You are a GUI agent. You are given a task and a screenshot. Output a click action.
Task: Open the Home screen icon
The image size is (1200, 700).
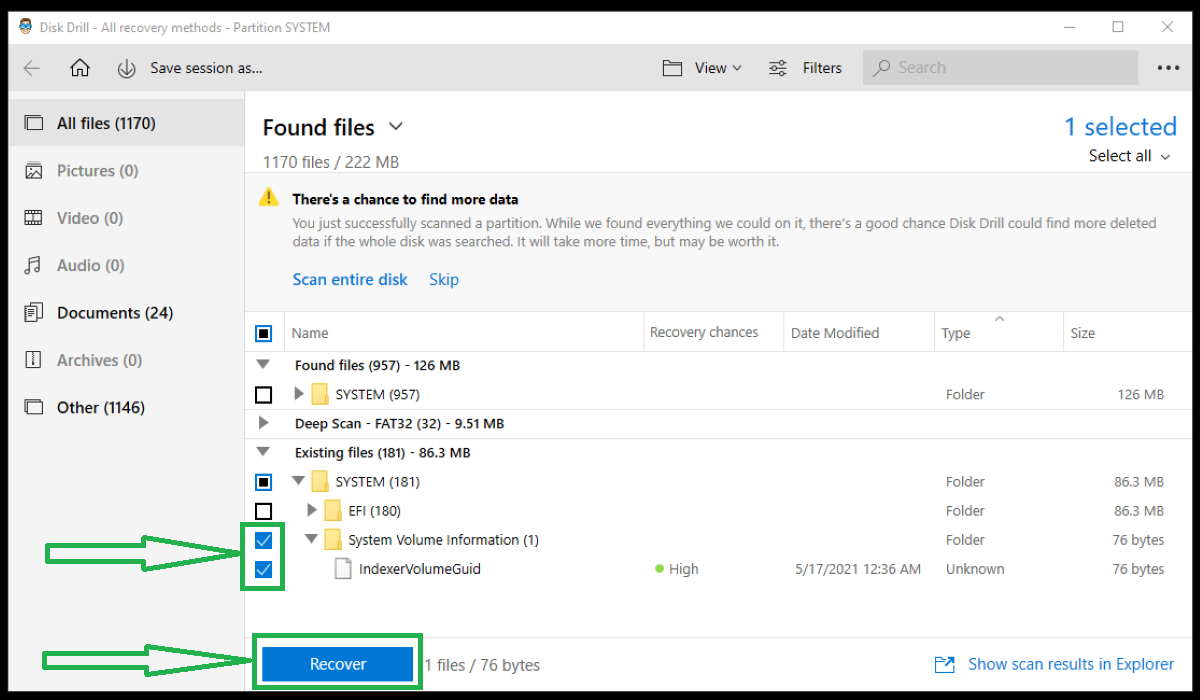(x=80, y=68)
